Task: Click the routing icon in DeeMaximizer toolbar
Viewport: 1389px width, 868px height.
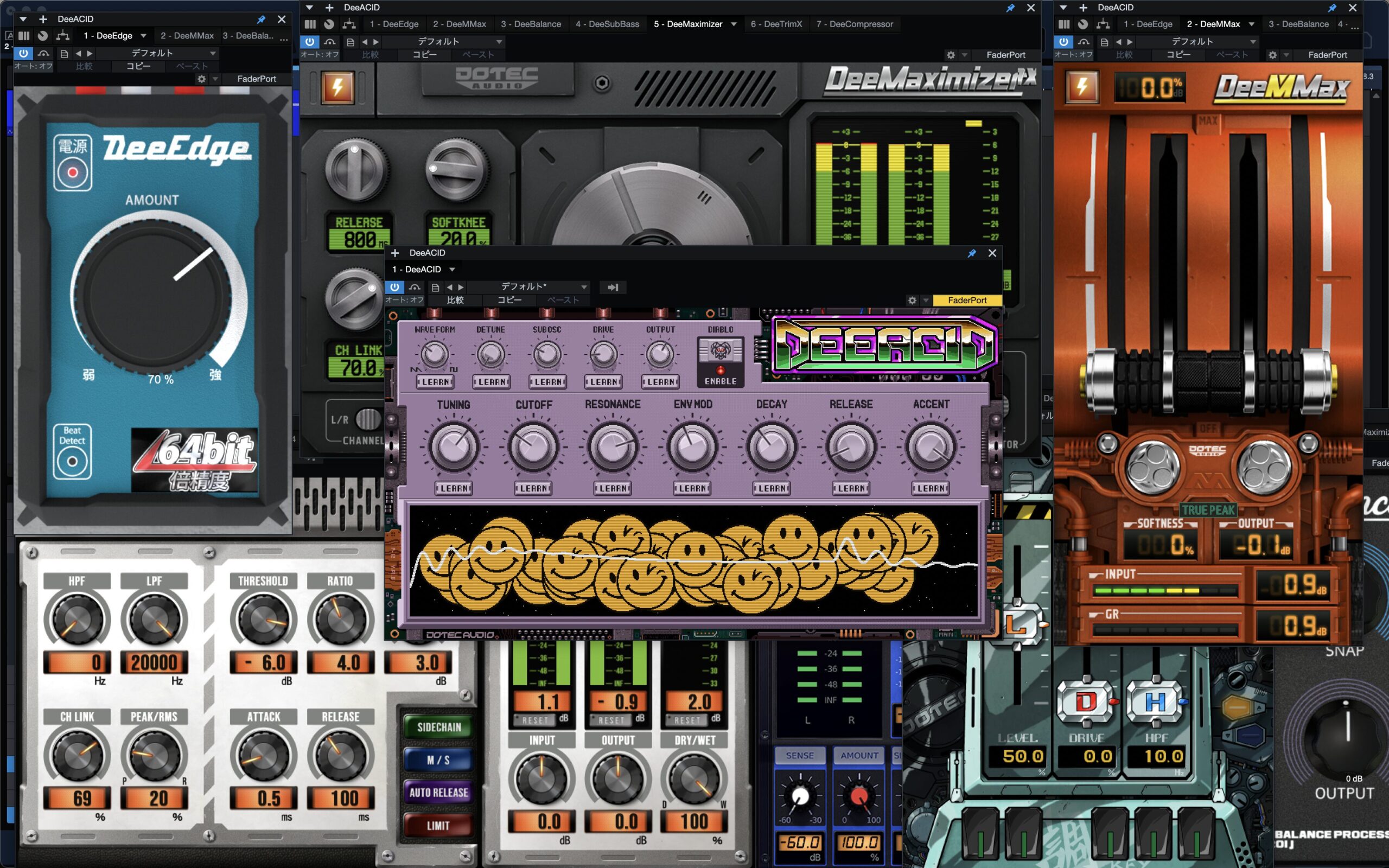Action: (x=348, y=24)
